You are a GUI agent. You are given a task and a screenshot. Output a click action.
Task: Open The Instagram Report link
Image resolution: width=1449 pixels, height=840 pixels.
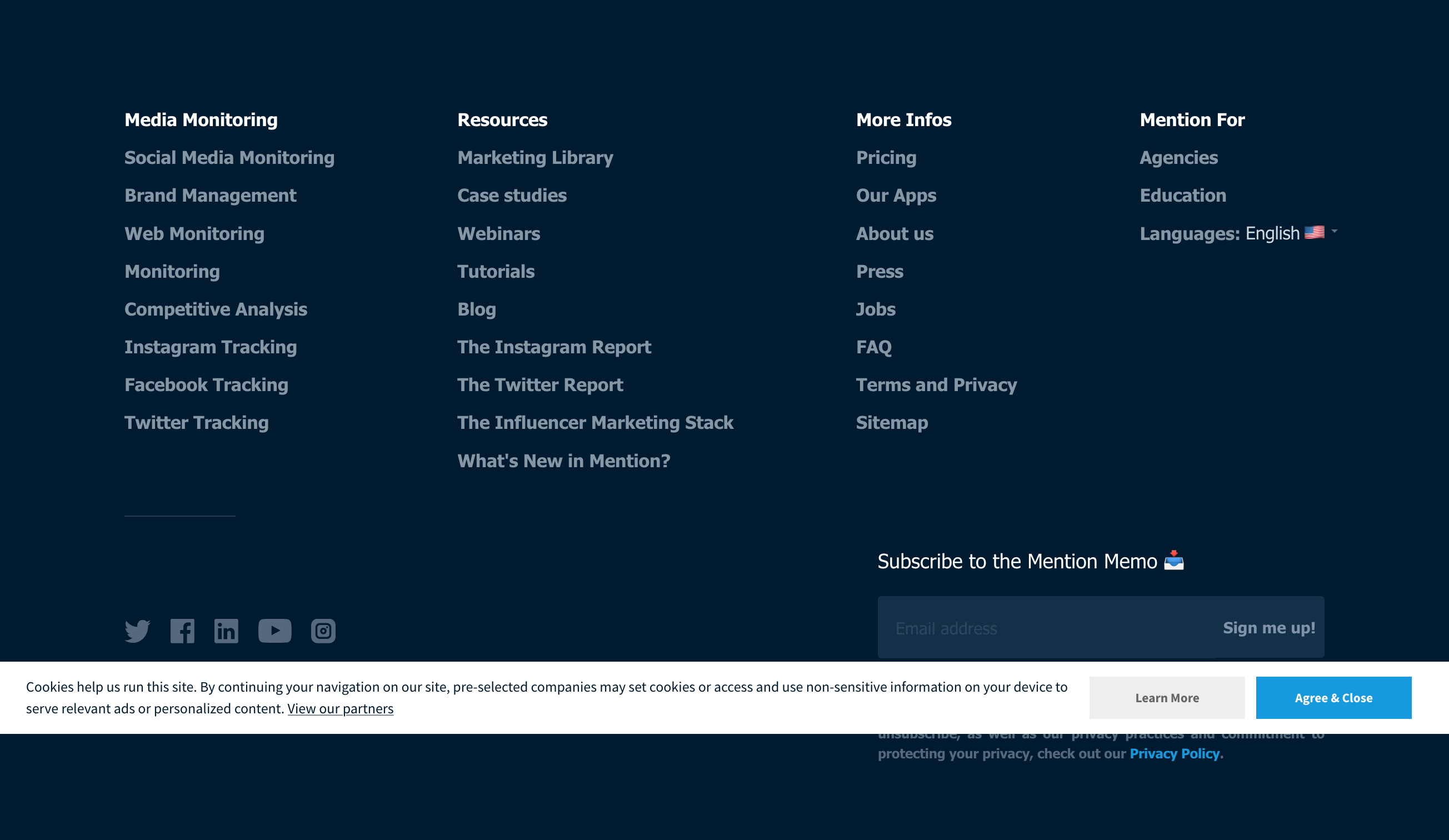point(554,347)
